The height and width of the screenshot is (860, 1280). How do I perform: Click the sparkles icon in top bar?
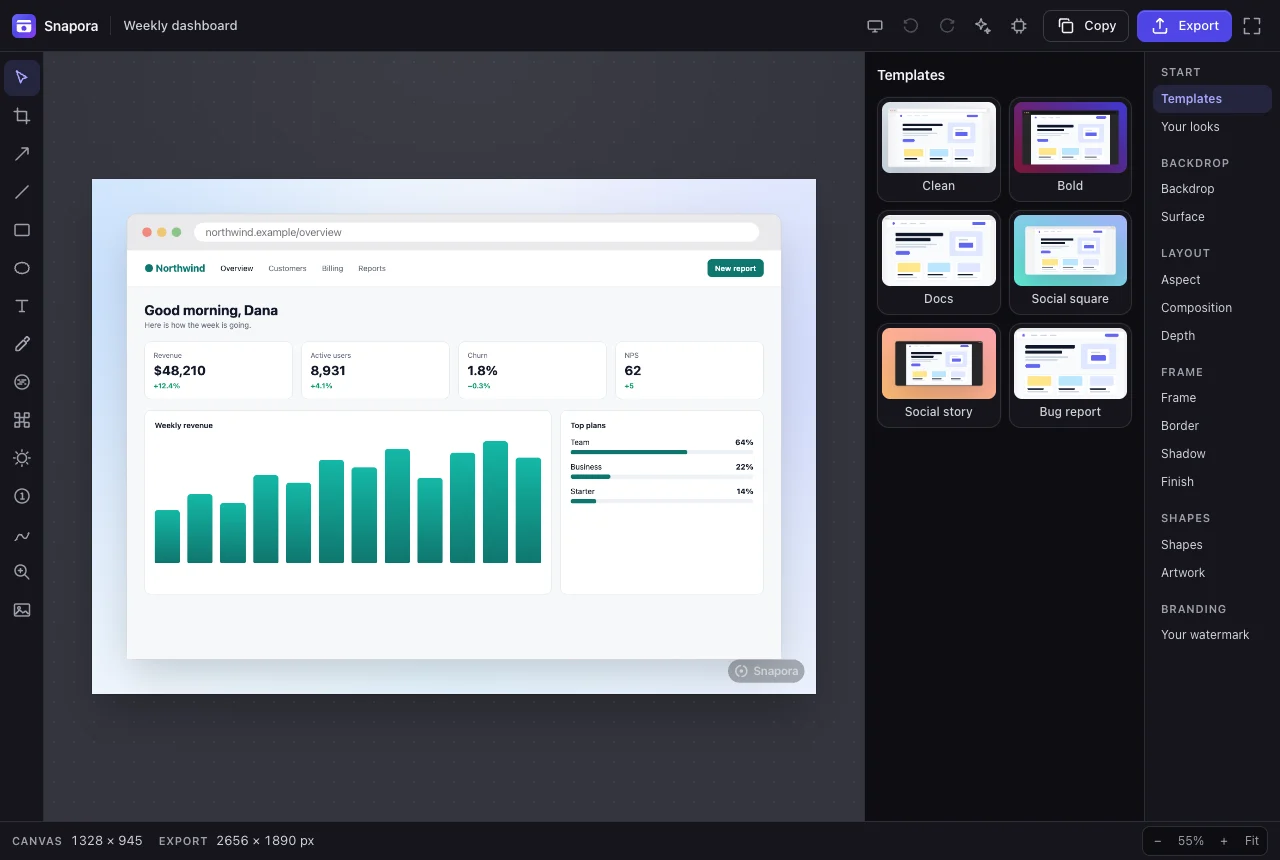click(983, 26)
